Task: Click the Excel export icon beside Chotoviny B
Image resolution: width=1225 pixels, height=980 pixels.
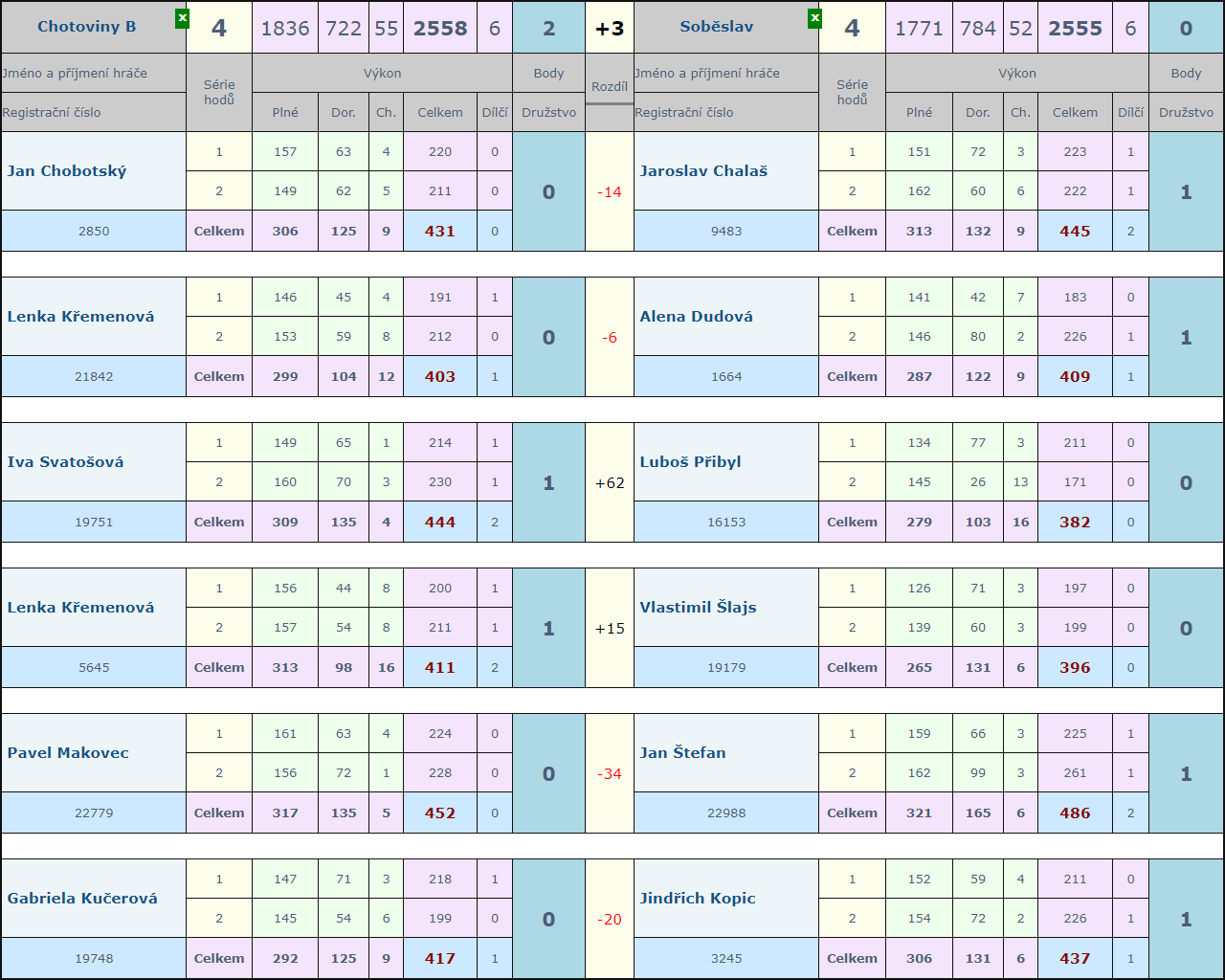Action: 182,18
